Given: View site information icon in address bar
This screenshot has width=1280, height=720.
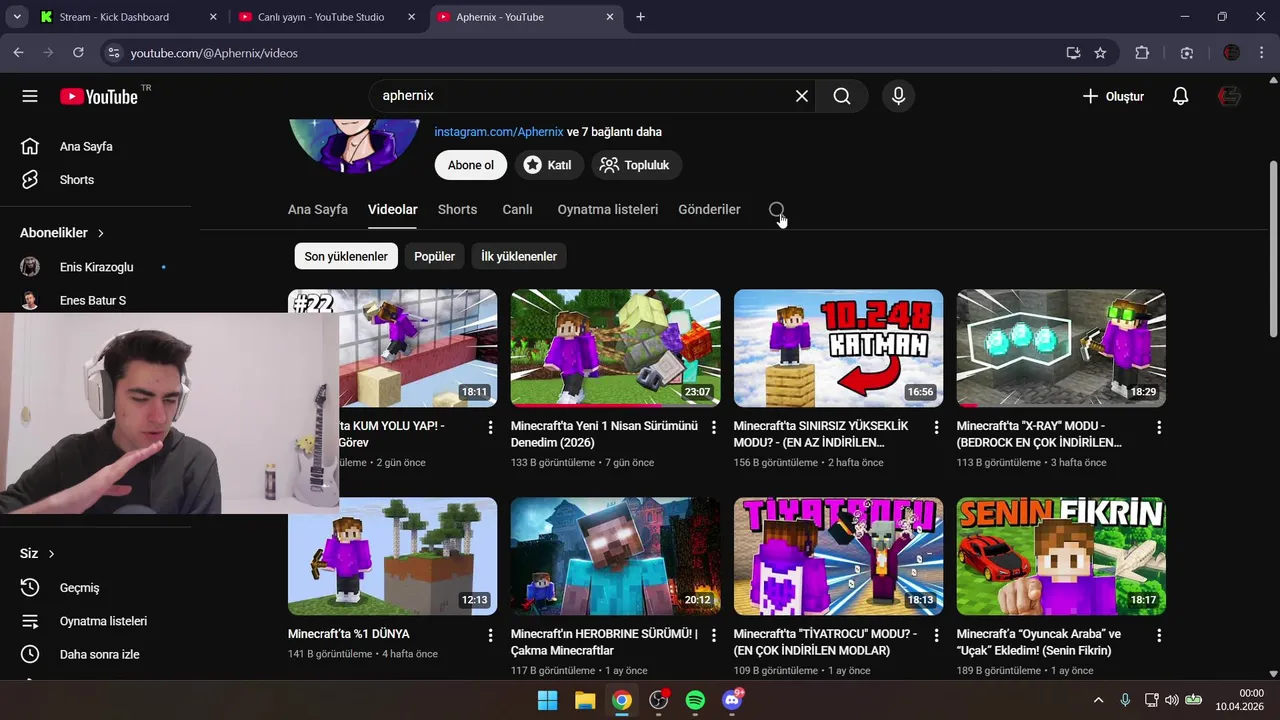Looking at the screenshot, I should coord(113,53).
